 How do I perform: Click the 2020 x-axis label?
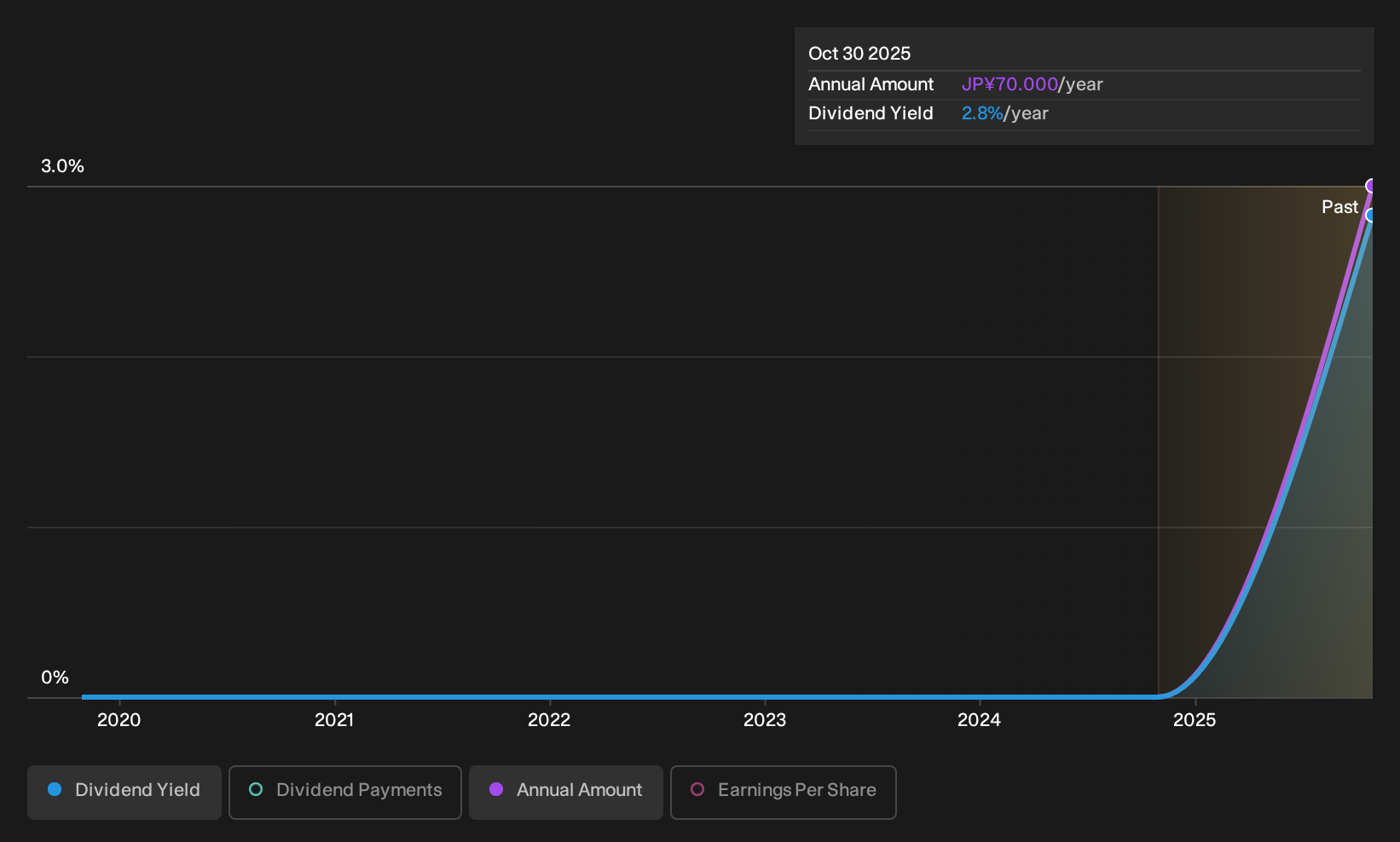click(x=119, y=720)
